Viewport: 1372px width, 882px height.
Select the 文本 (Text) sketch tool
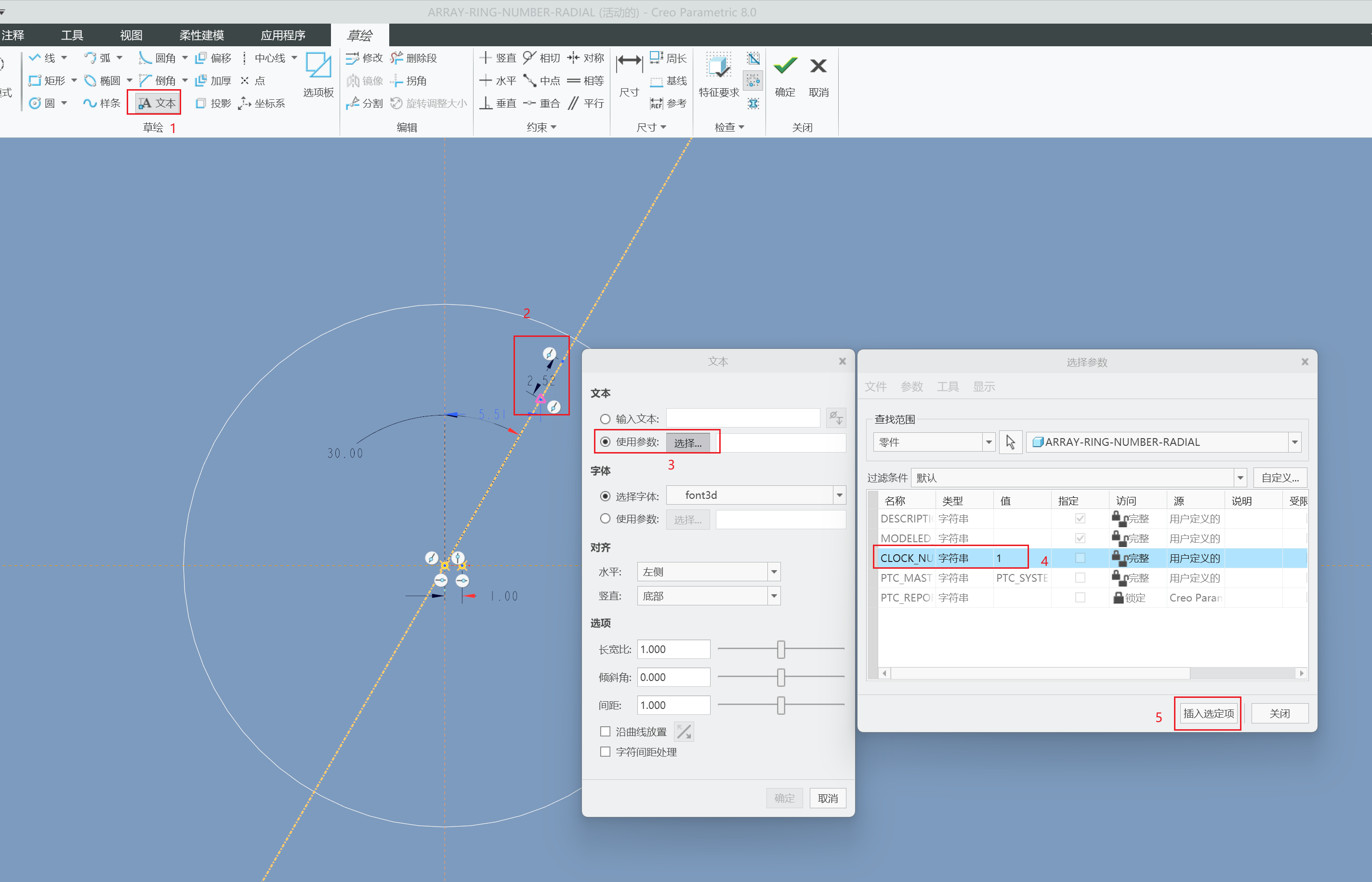coord(158,103)
